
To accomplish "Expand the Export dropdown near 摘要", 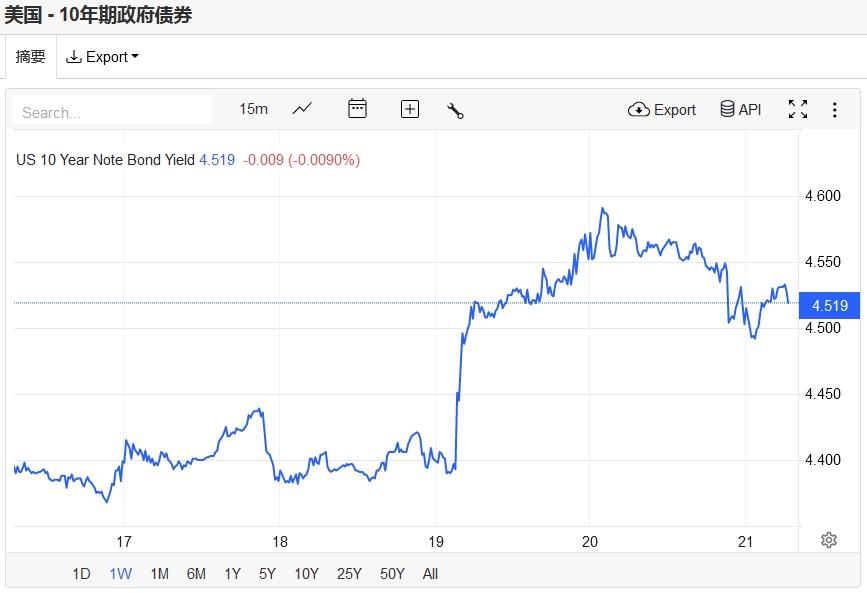I will tap(103, 57).
